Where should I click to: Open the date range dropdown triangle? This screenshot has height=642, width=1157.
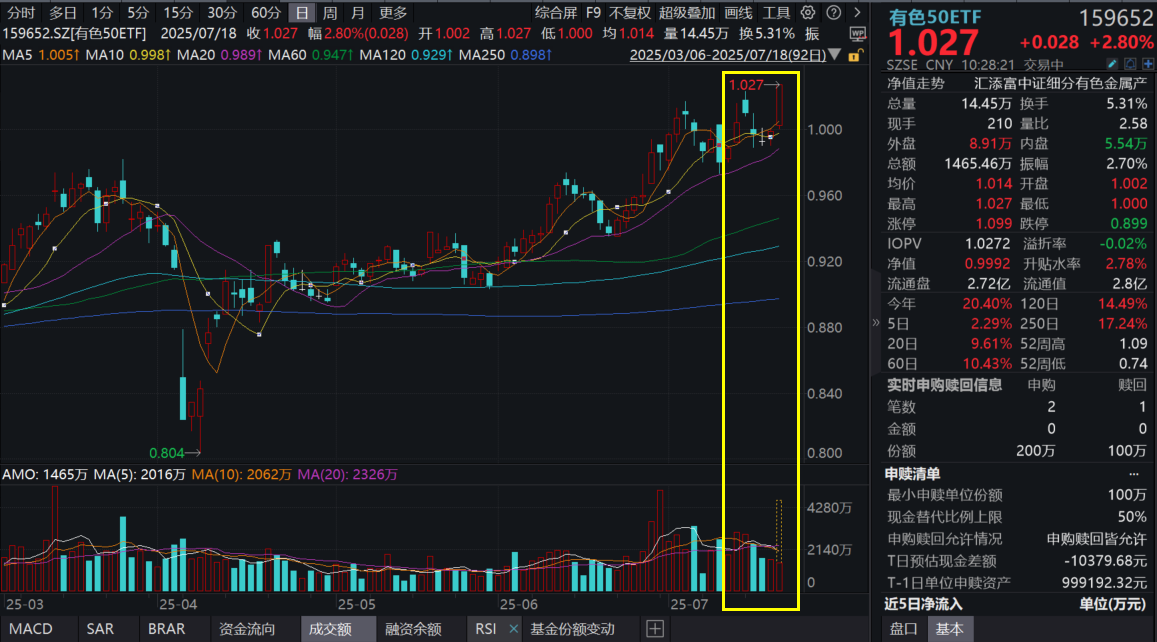click(834, 55)
